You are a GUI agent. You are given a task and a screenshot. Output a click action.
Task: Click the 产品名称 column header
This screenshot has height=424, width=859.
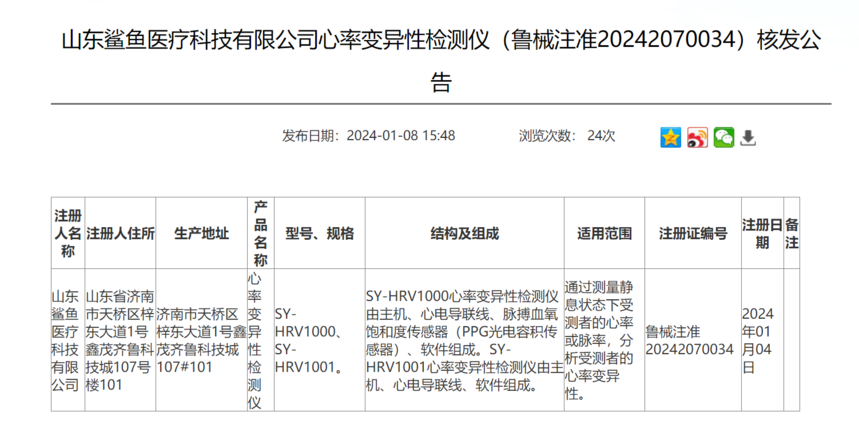click(x=261, y=233)
